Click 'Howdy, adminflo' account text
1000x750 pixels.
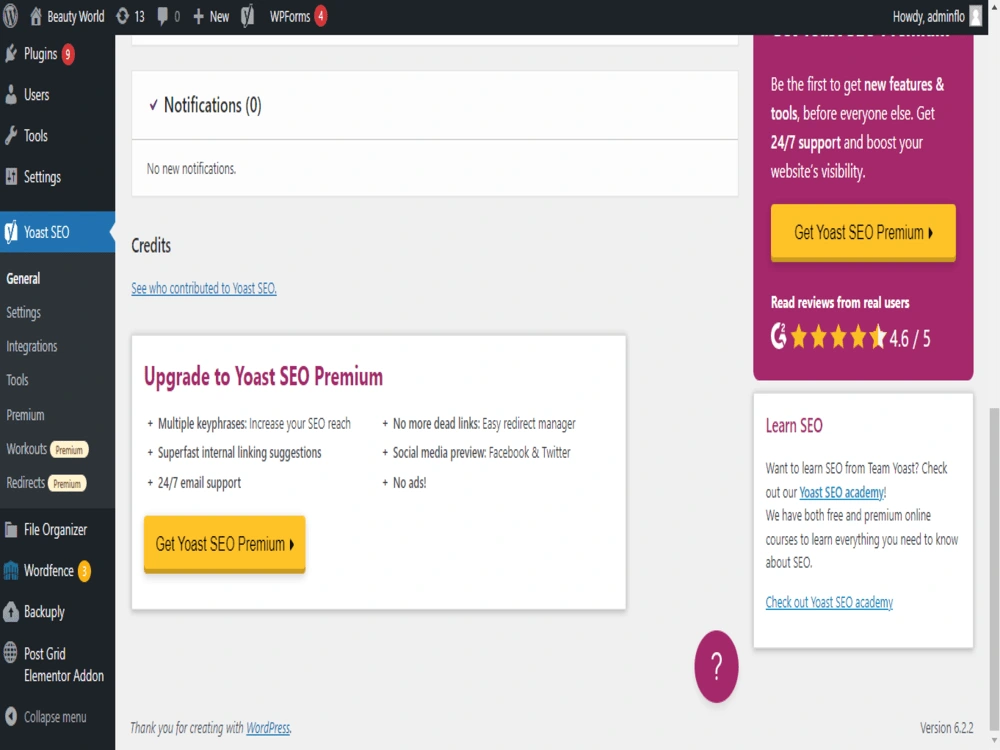[x=929, y=17]
